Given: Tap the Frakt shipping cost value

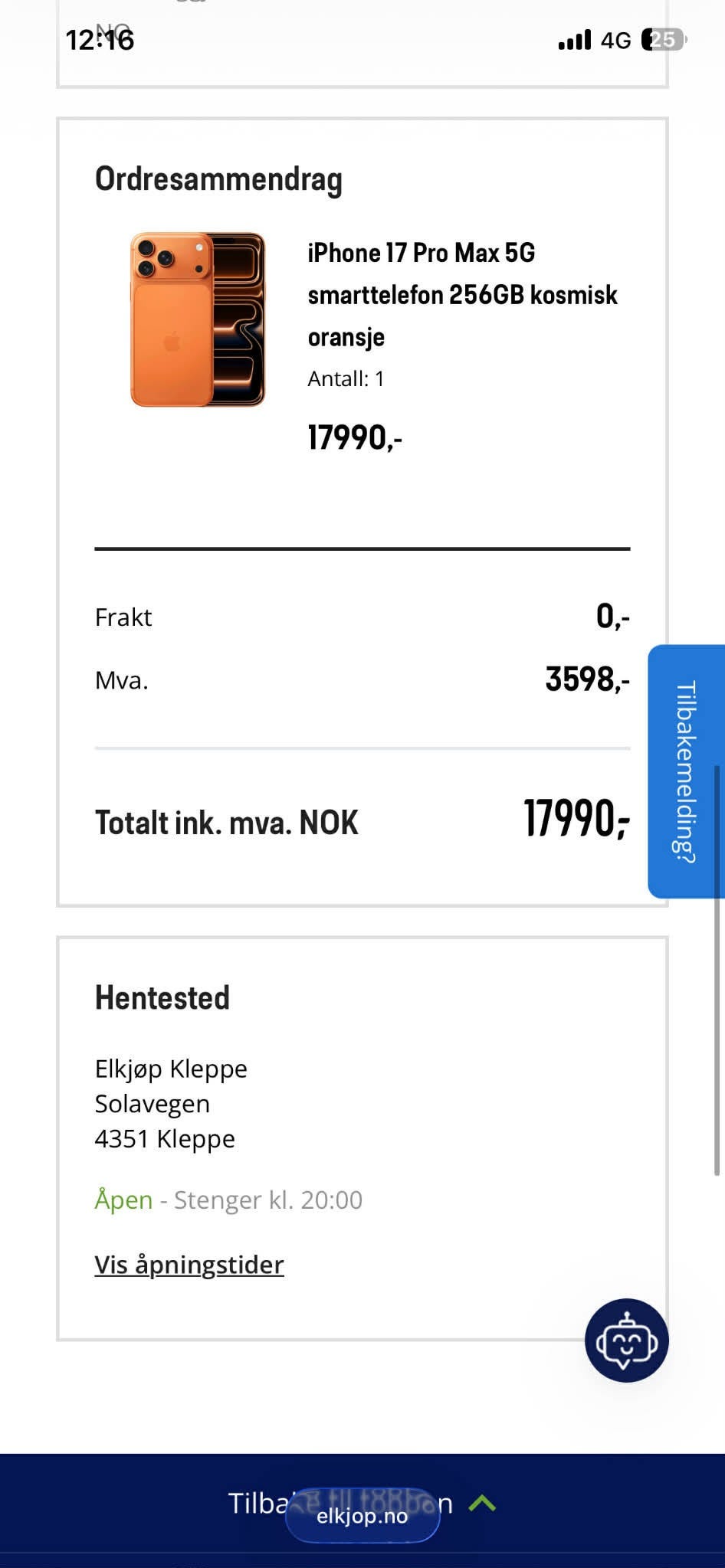Looking at the screenshot, I should click(612, 616).
